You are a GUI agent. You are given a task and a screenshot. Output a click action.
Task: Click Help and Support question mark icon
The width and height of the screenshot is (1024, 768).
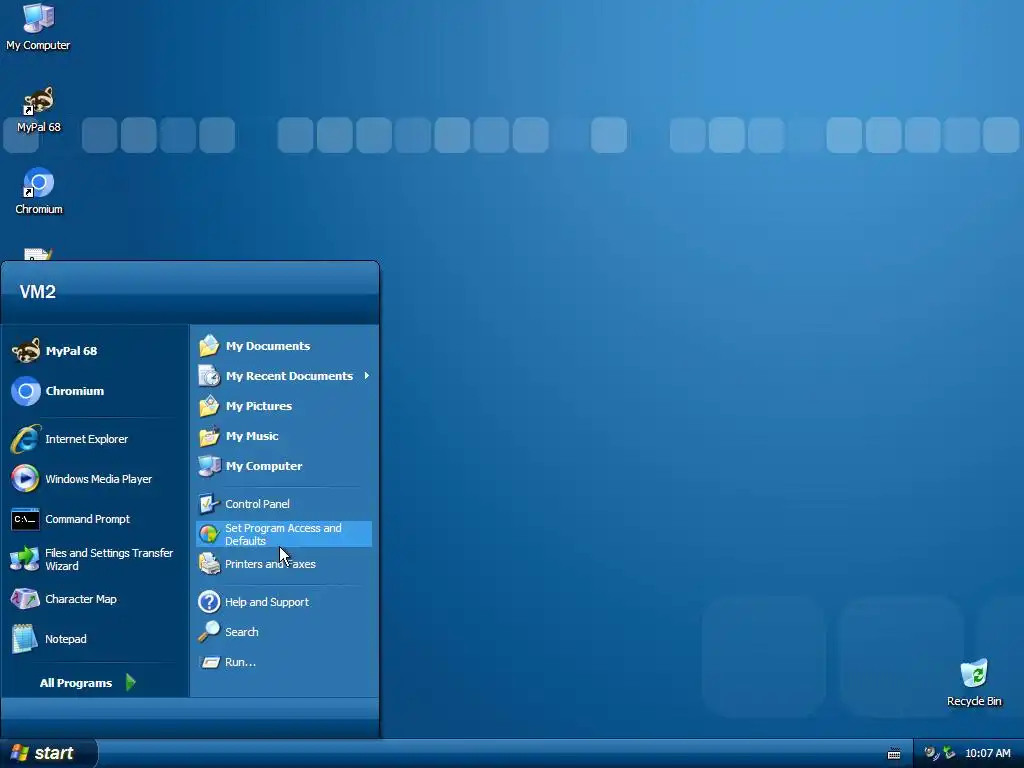click(209, 601)
